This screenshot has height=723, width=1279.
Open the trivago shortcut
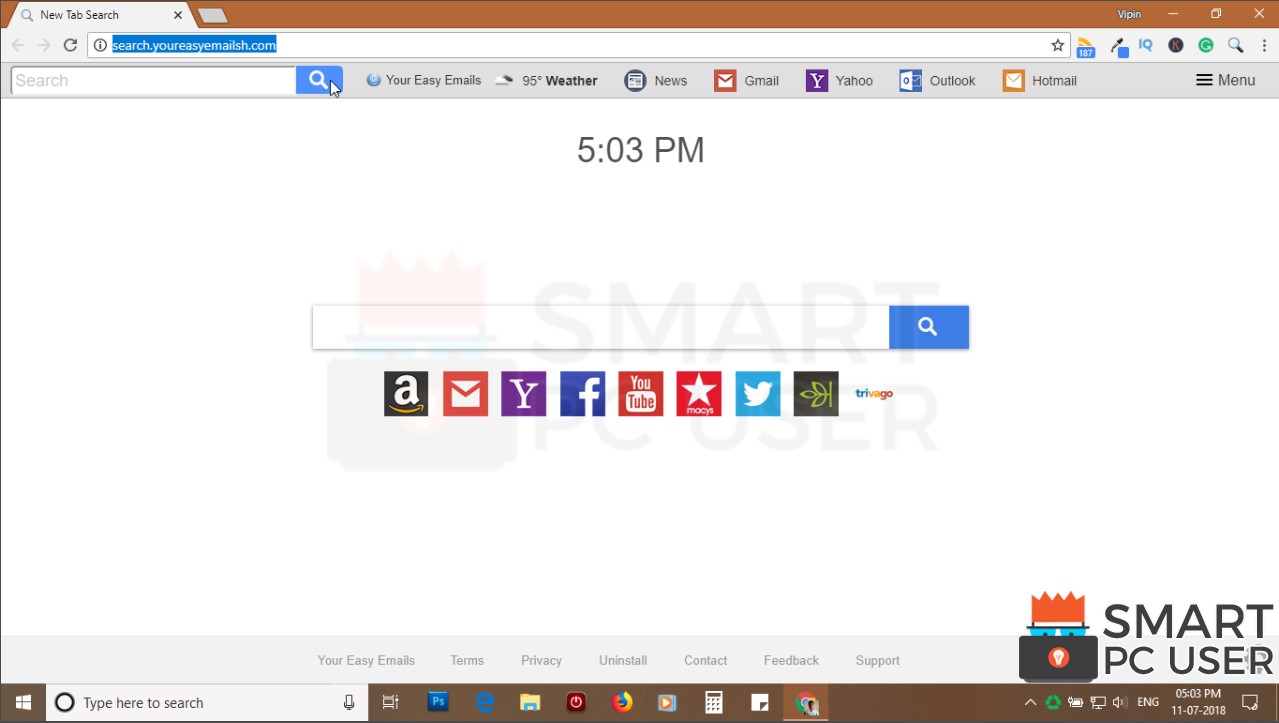874,394
